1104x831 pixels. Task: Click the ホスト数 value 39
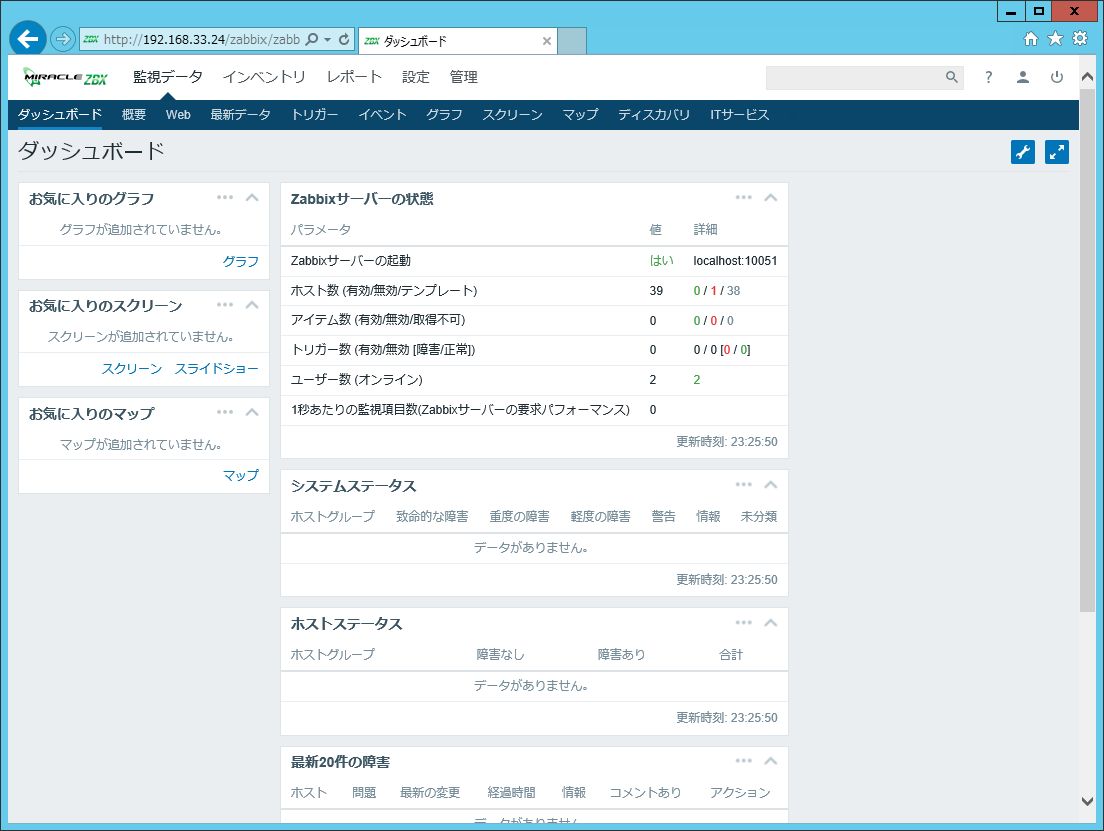[x=656, y=290]
